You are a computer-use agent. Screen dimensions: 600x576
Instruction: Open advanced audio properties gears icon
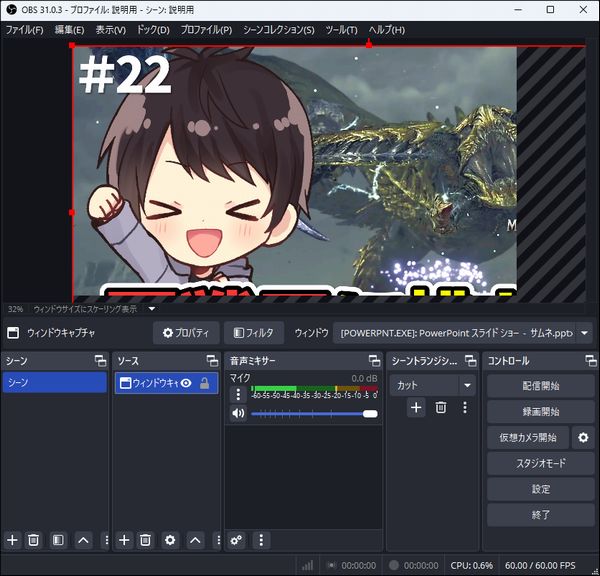click(x=236, y=540)
